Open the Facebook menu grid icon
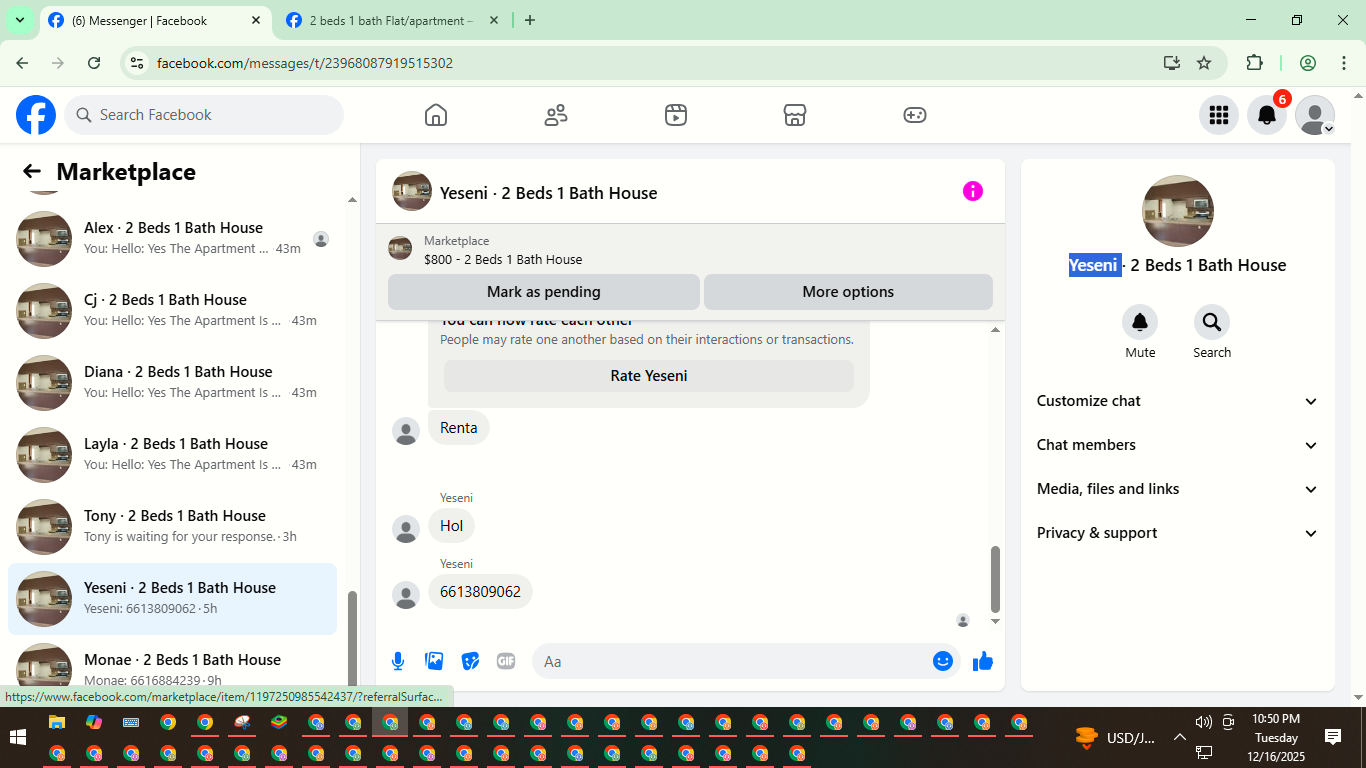Screen dimensions: 1366x768 pyautogui.click(x=1219, y=115)
